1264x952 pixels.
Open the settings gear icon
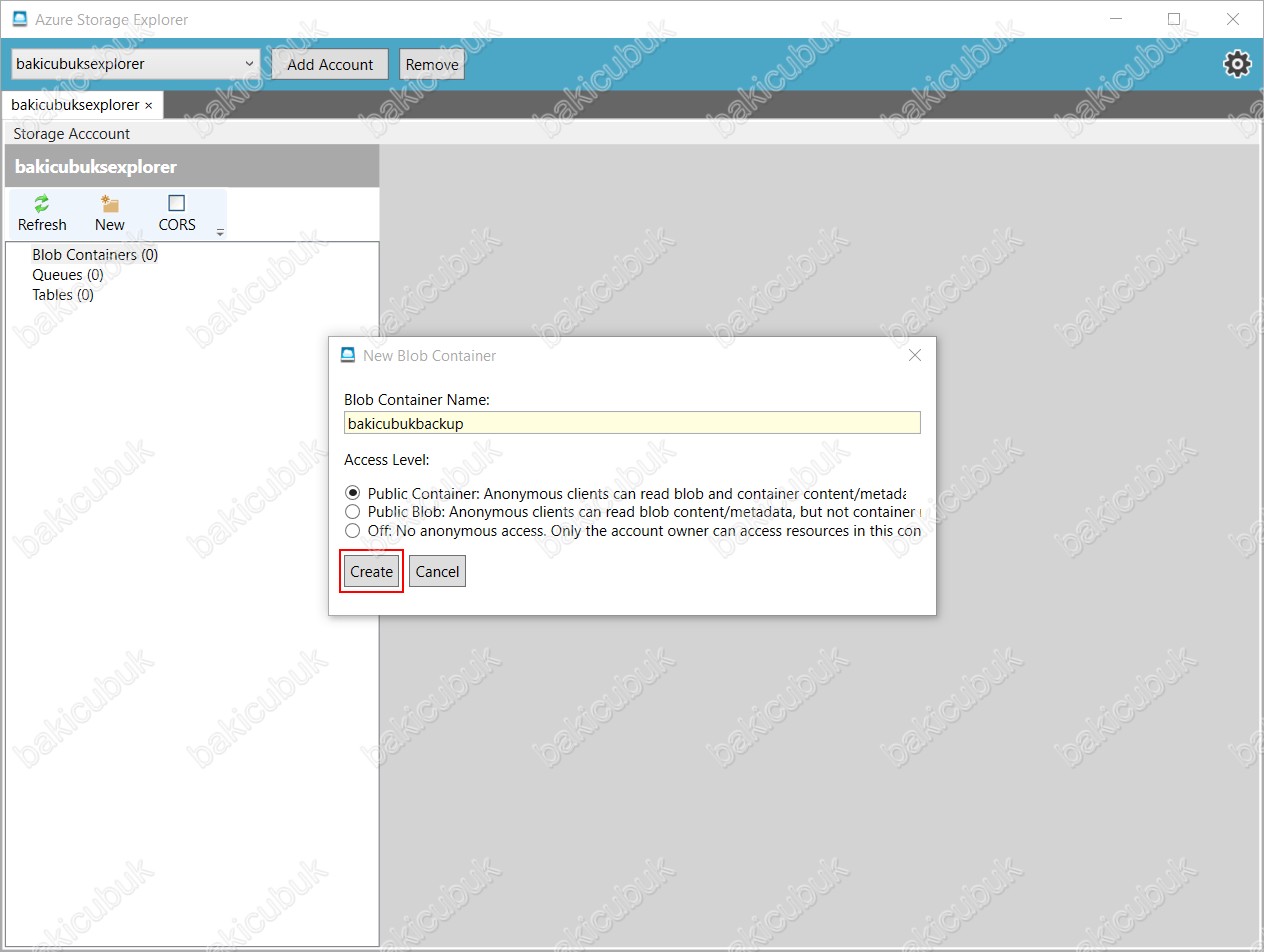(1237, 64)
